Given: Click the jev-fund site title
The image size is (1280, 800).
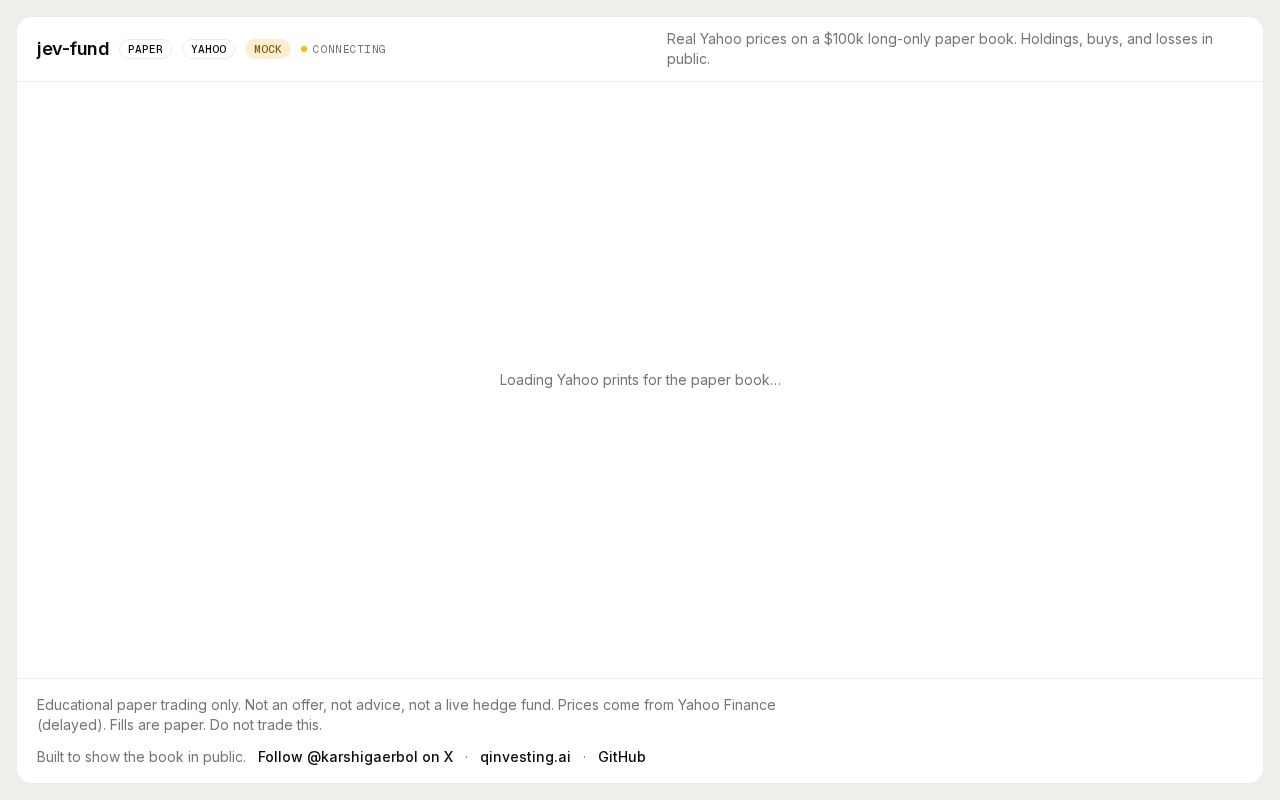Looking at the screenshot, I should pos(73,49).
